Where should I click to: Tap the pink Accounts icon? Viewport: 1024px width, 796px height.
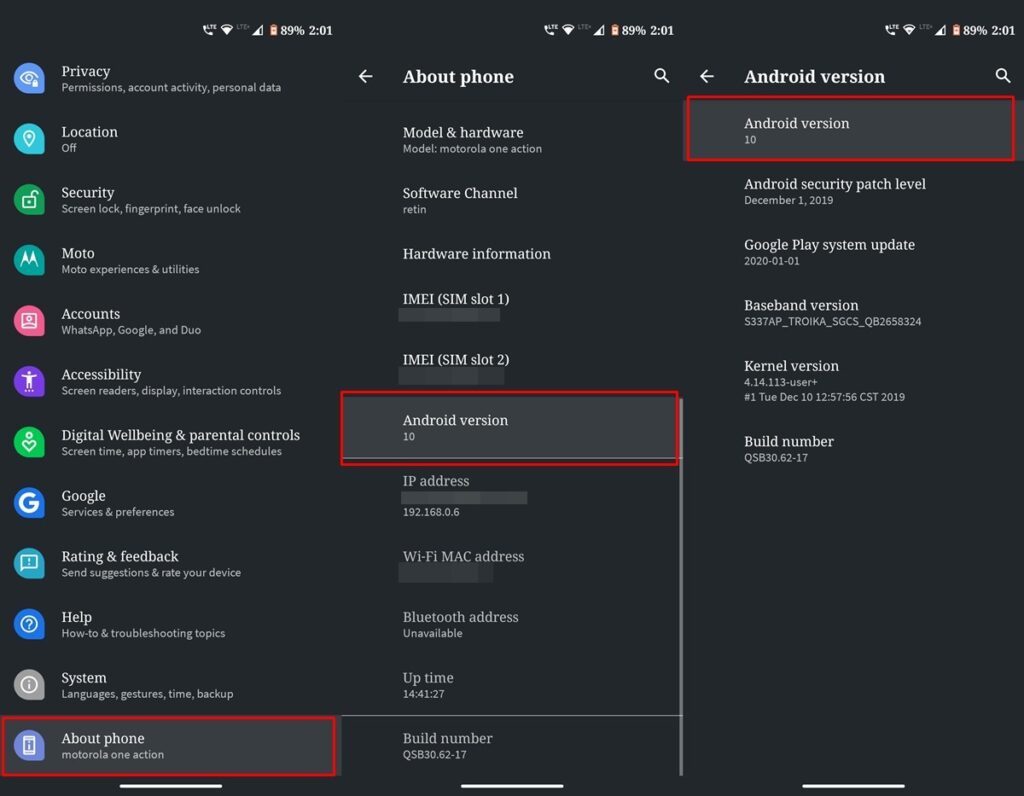29,321
